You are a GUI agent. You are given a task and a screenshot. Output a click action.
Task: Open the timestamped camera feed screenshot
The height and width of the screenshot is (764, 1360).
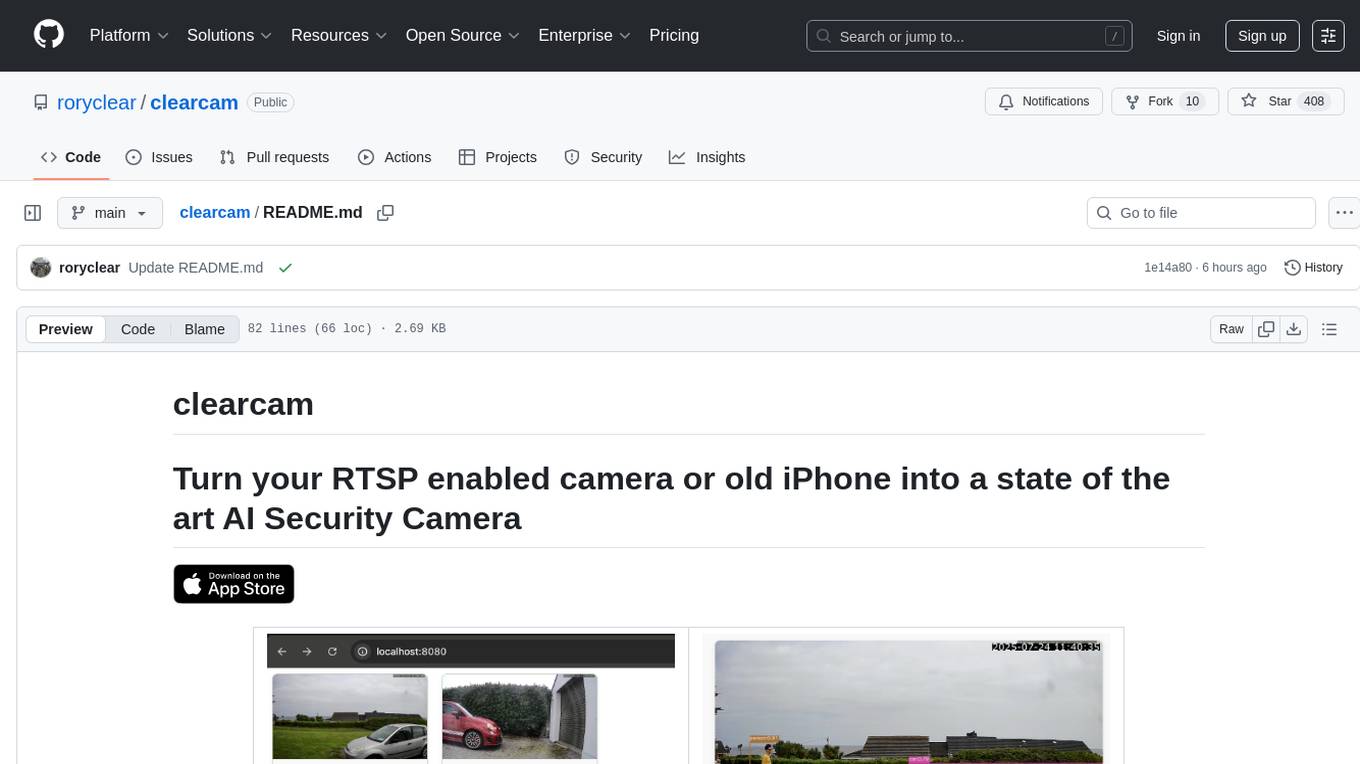click(x=908, y=701)
